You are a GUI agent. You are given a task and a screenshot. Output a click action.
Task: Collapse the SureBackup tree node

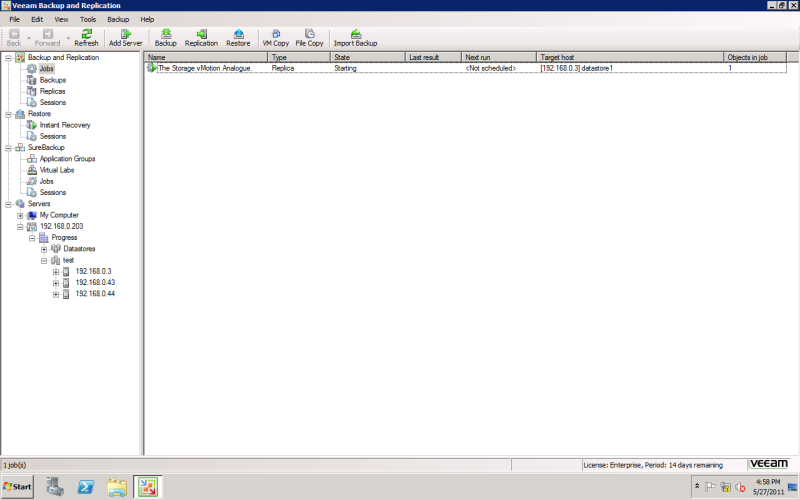click(x=9, y=148)
